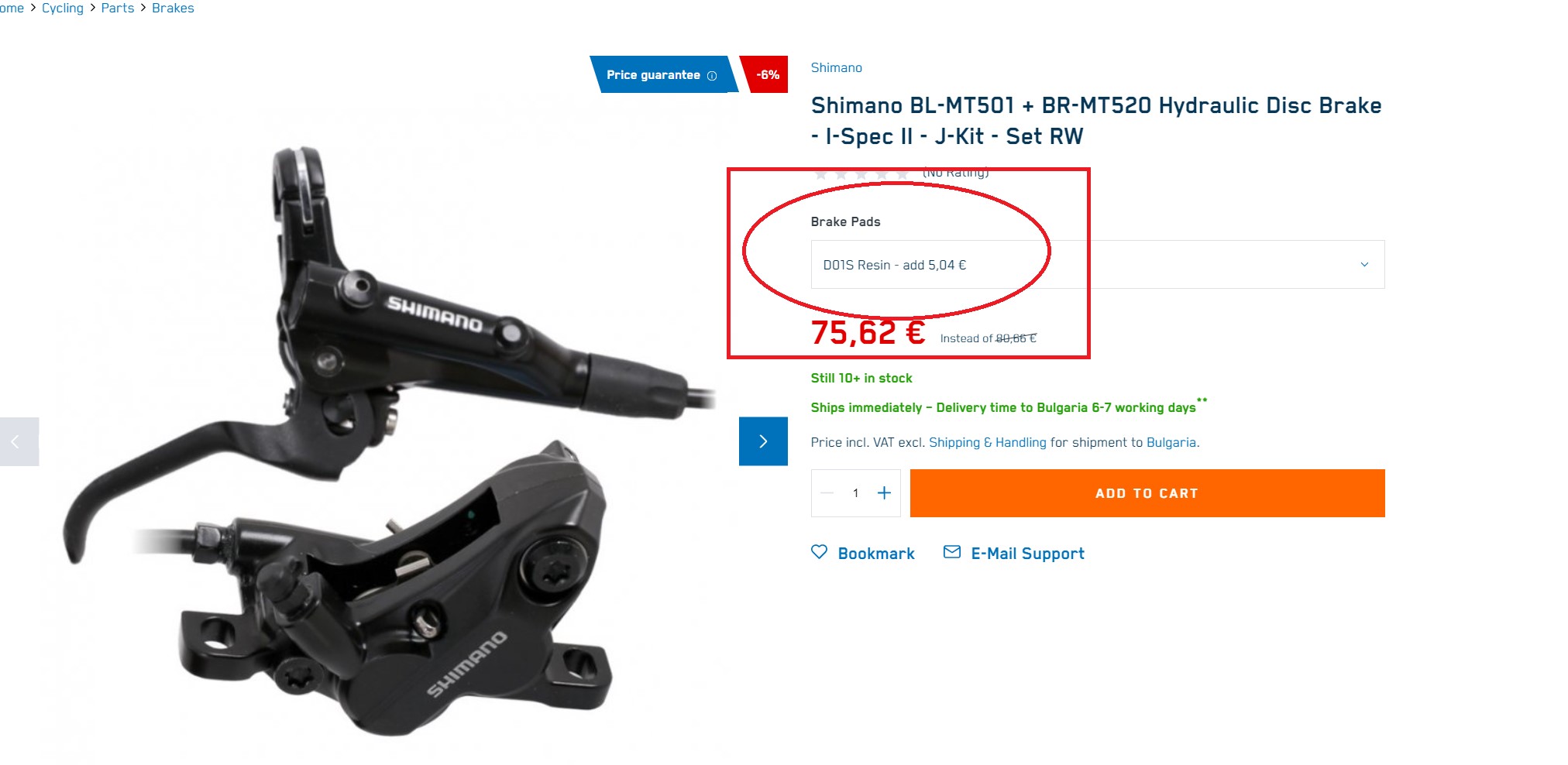
Task: Add product to cart
Action: [x=1147, y=493]
